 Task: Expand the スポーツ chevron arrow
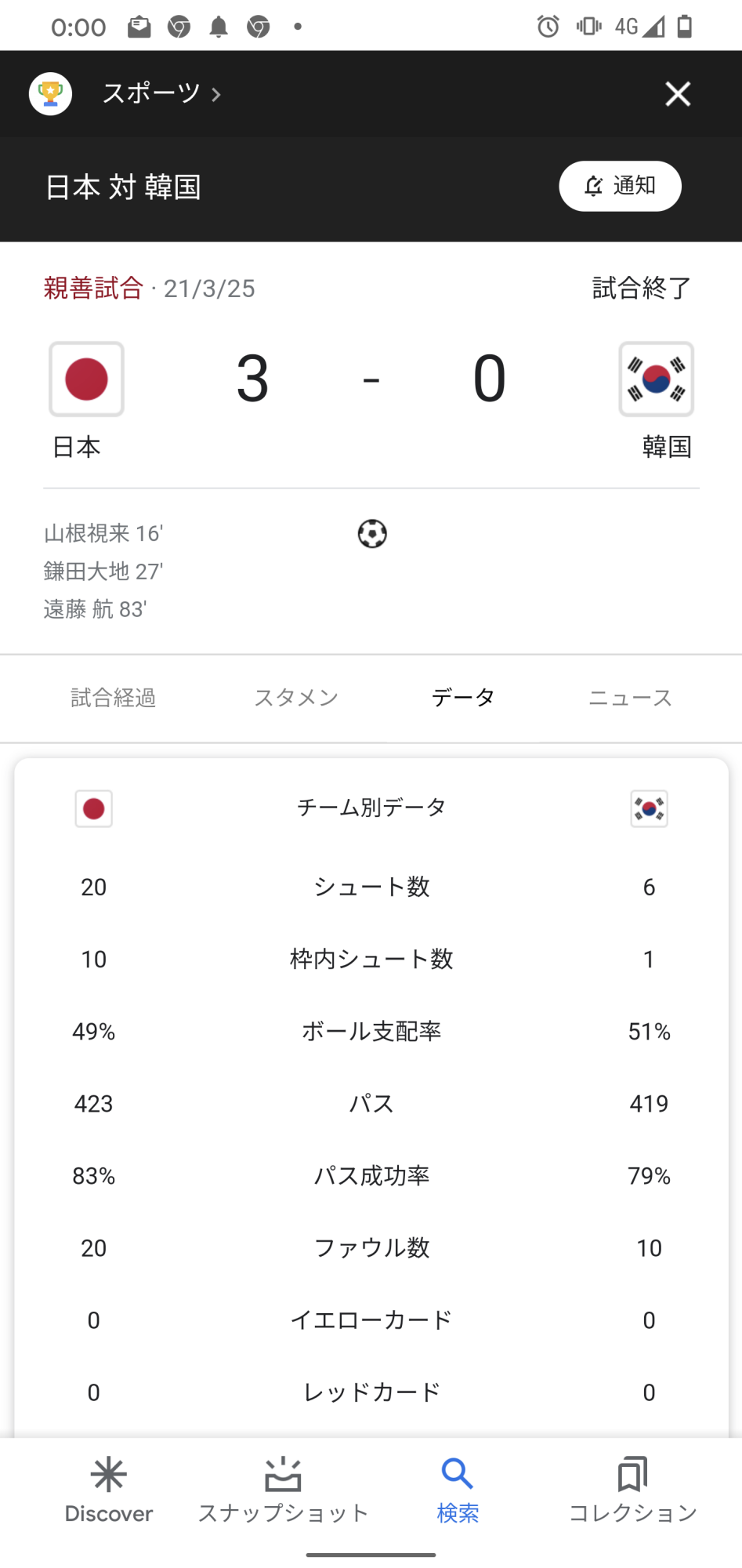216,95
